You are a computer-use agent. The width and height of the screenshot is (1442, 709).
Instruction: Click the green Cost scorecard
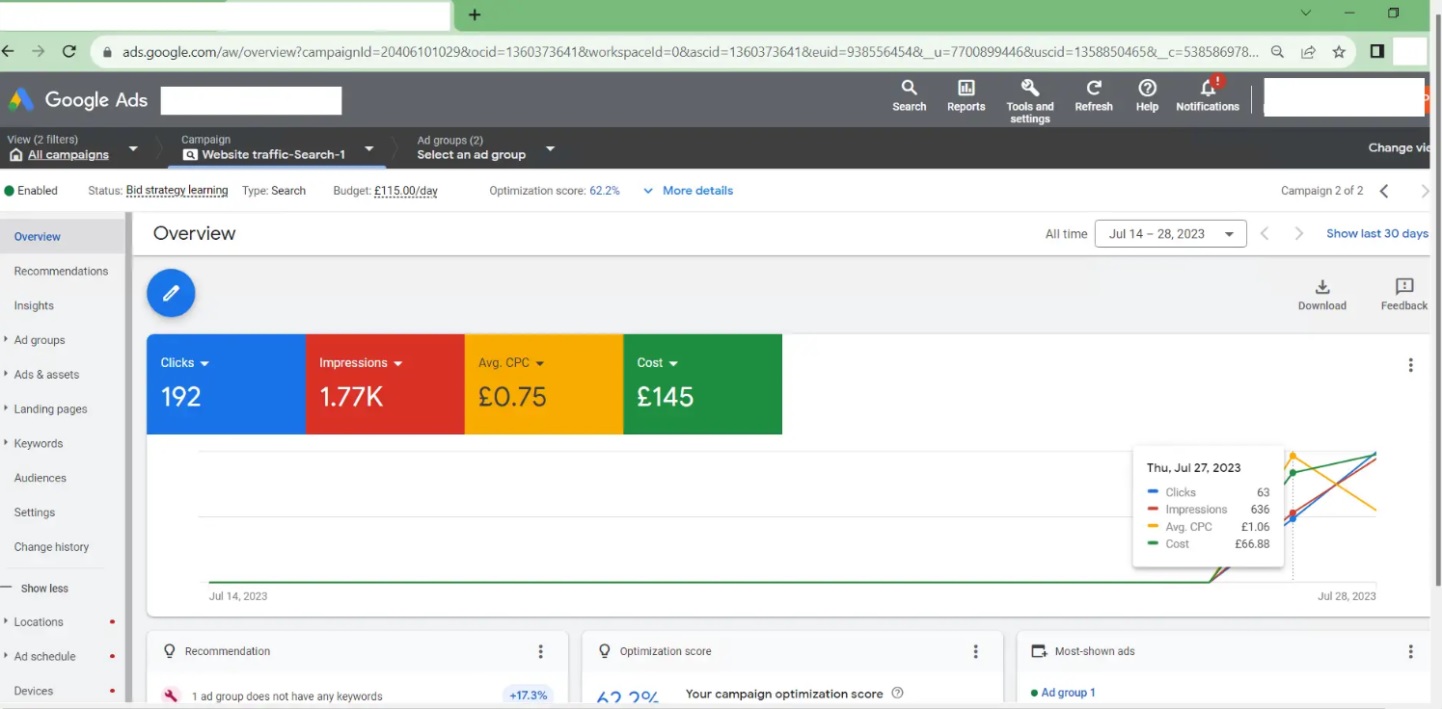(702, 384)
